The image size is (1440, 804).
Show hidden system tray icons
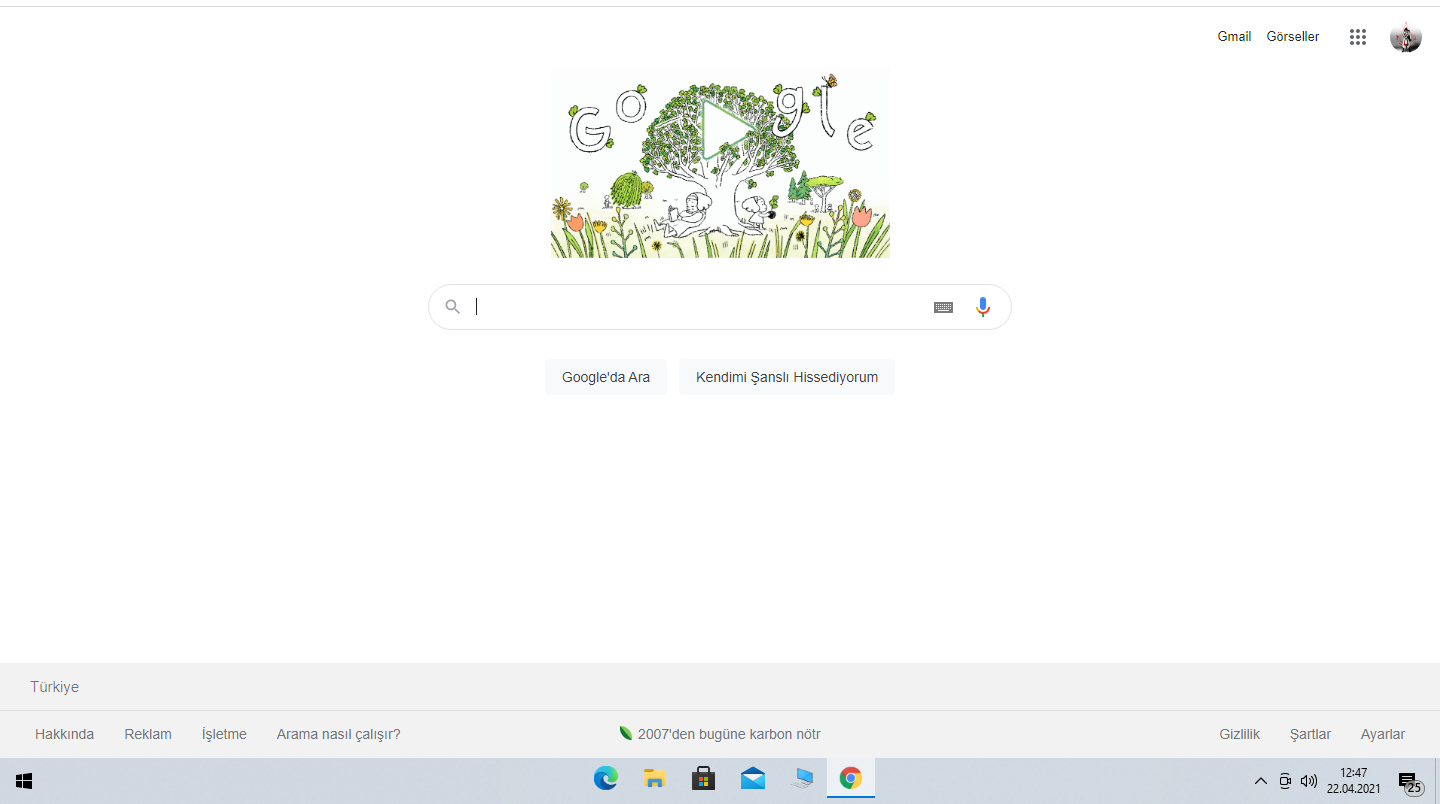click(1260, 781)
